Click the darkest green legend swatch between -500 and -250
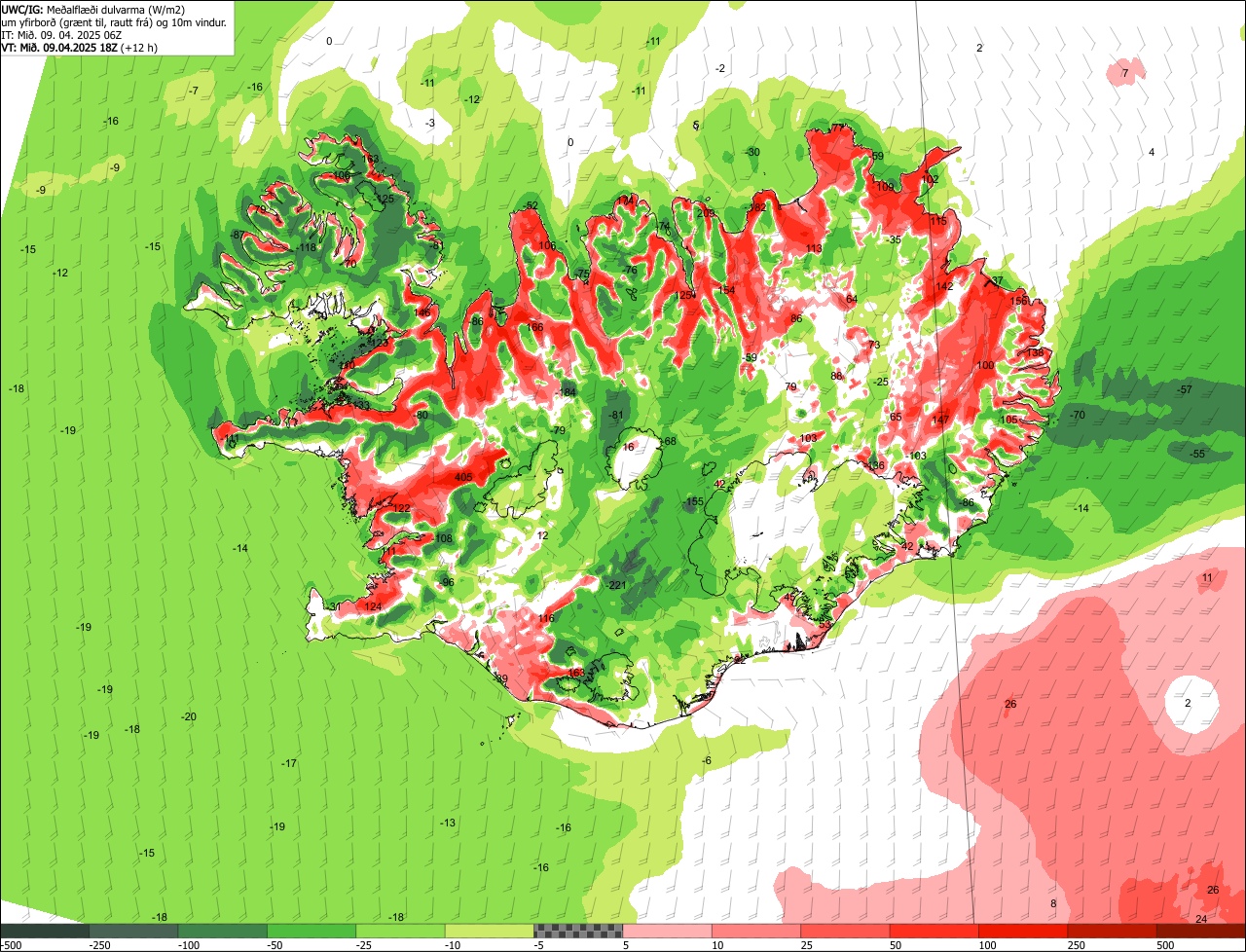This screenshot has height=952, width=1246. point(45,931)
